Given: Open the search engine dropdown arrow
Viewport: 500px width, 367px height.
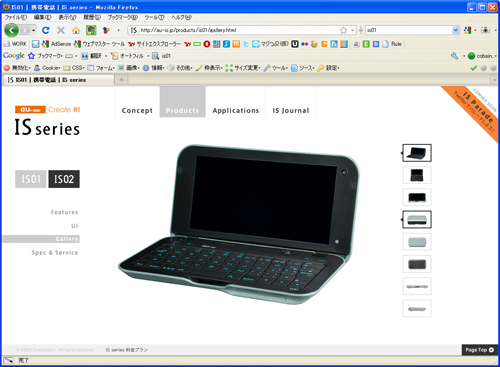Looking at the screenshot, I should (456, 30).
